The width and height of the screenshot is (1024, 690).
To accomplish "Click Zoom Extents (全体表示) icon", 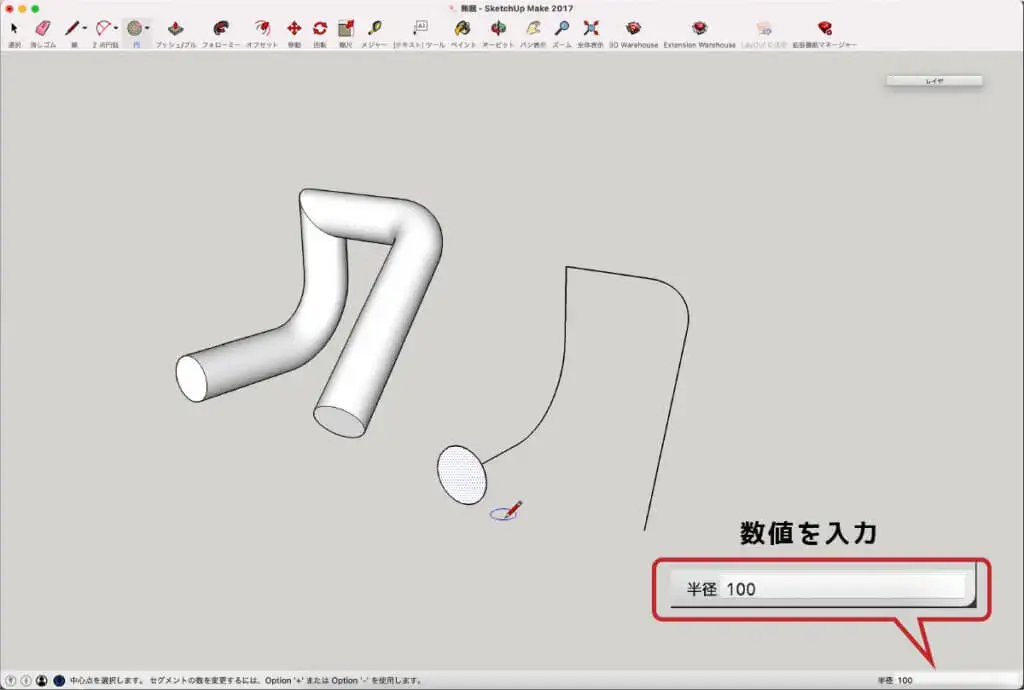I will pos(591,29).
